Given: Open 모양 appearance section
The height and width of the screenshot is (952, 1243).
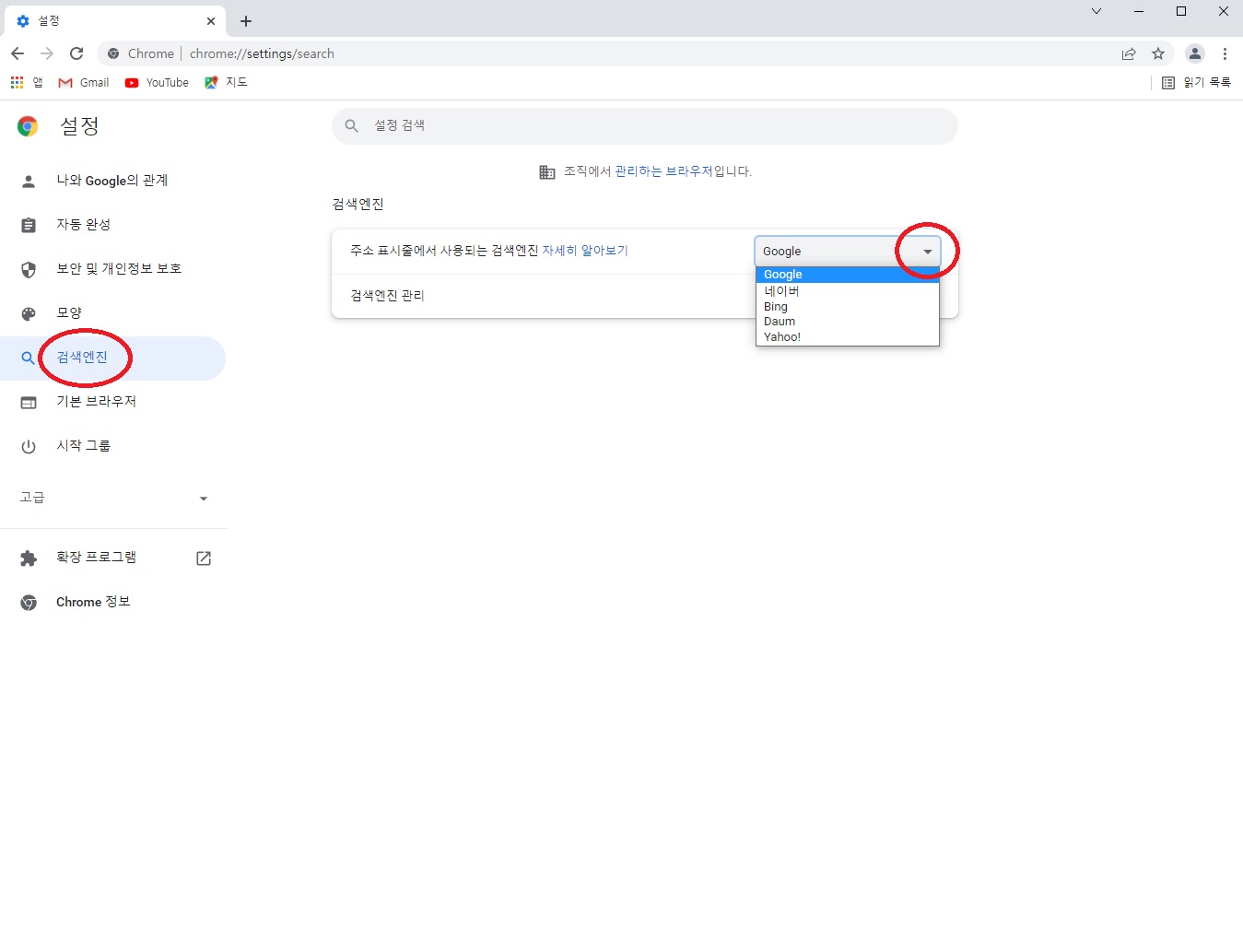Looking at the screenshot, I should (x=112, y=313).
